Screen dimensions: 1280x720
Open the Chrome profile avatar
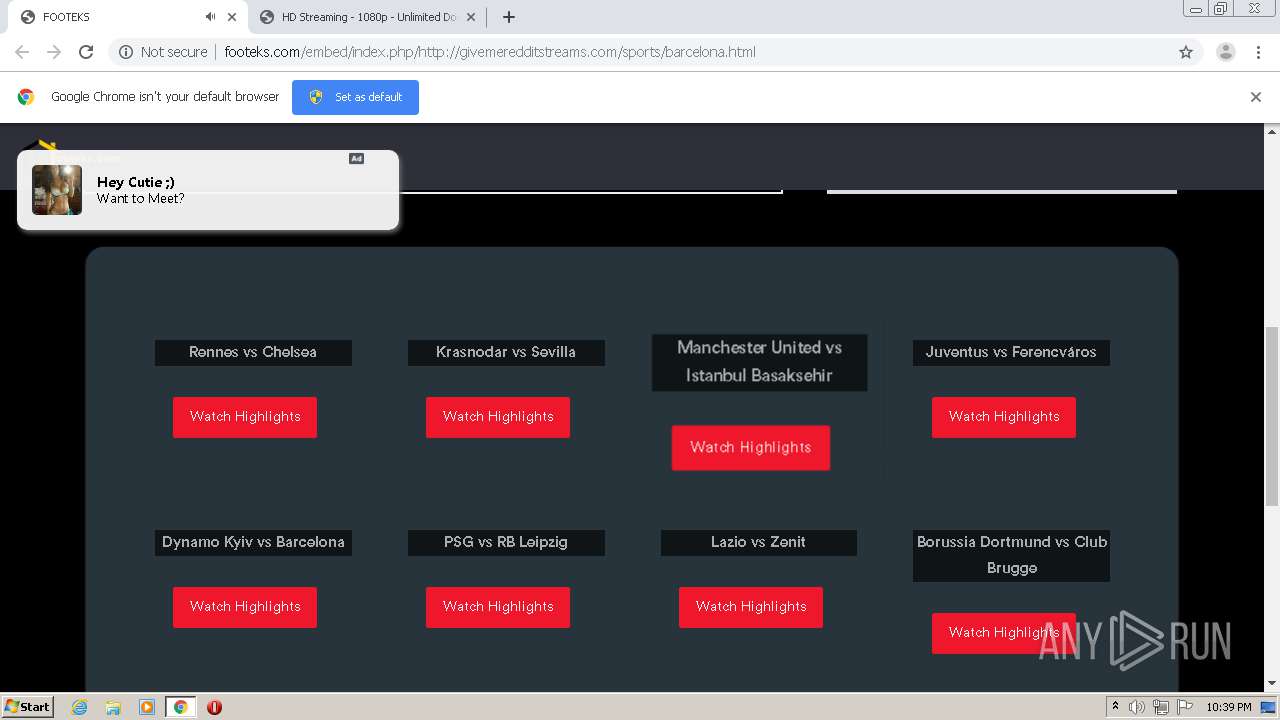point(1226,52)
